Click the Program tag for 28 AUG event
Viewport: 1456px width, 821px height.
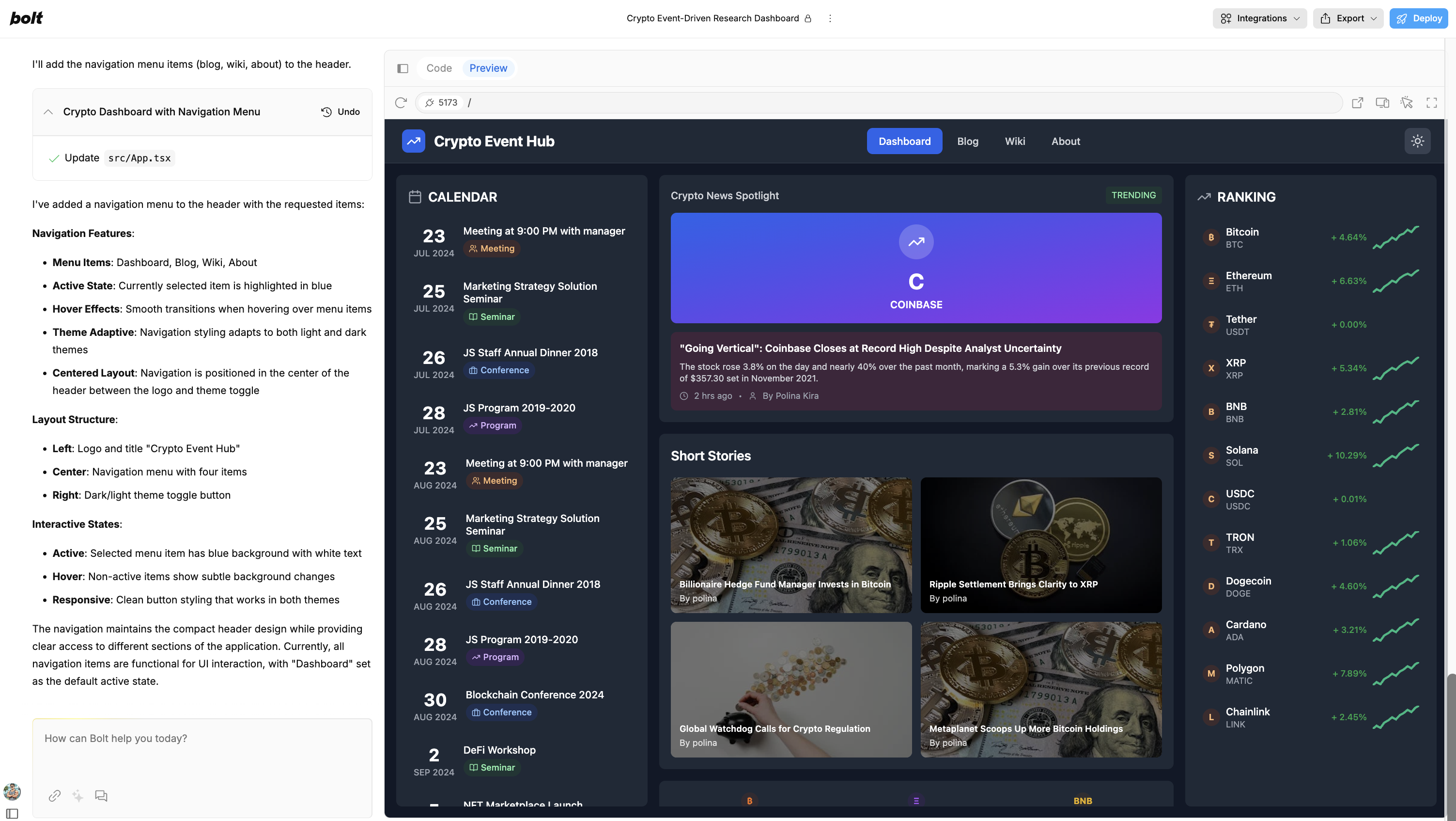495,657
